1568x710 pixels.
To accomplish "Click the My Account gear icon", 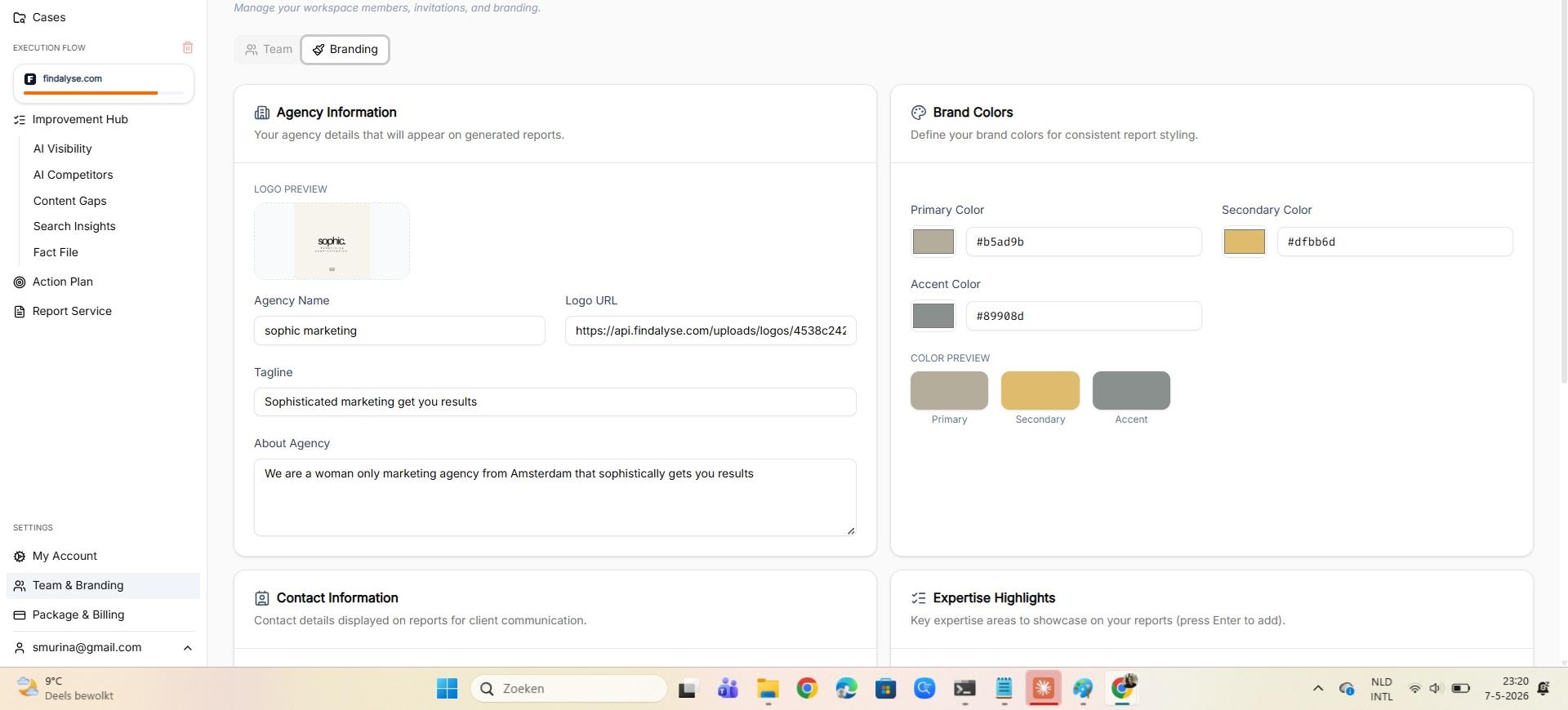I will [x=20, y=556].
